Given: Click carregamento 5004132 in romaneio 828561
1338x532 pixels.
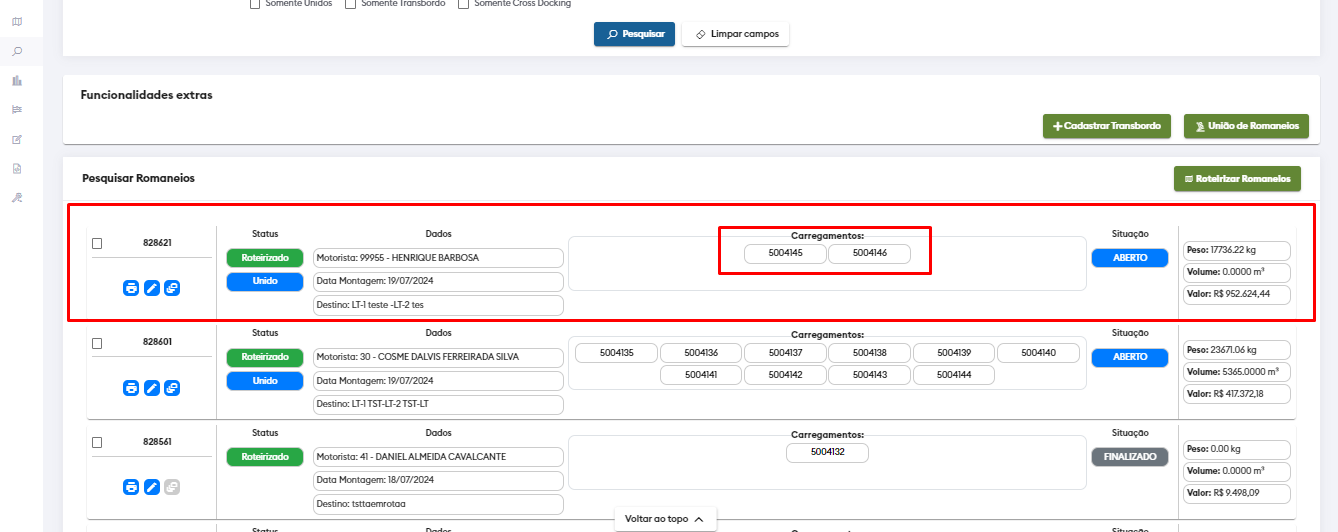Looking at the screenshot, I should (x=827, y=453).
